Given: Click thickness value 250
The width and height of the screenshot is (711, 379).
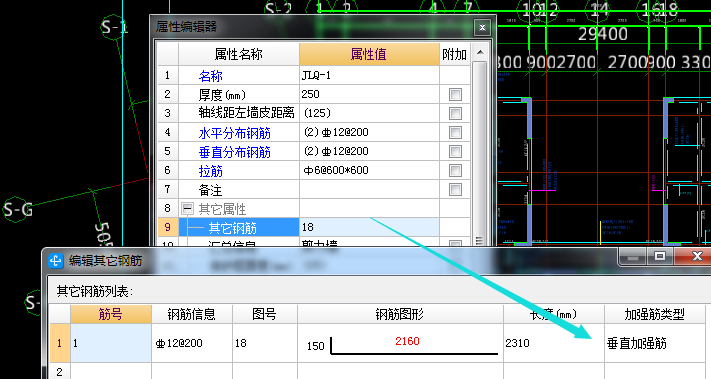Looking at the screenshot, I should 369,94.
